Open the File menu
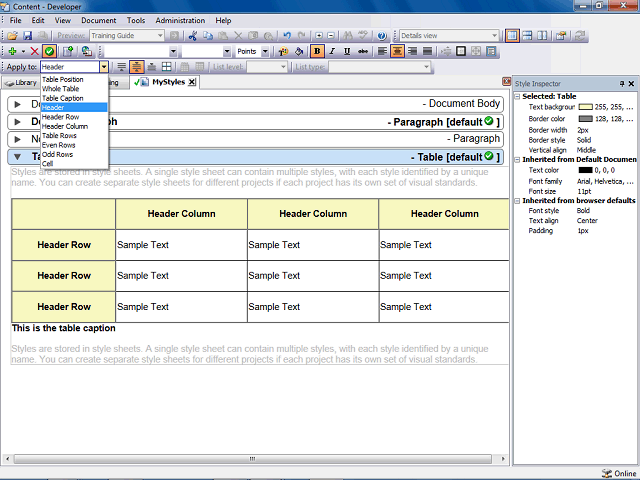 click(16, 20)
